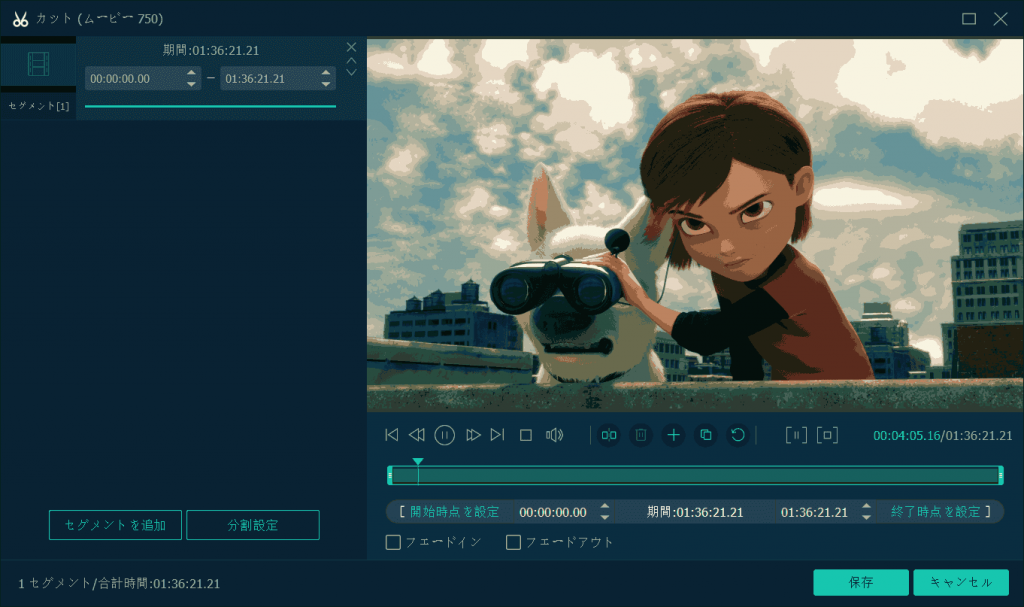Click the 保存 button
The image size is (1024, 607).
pyautogui.click(x=861, y=582)
